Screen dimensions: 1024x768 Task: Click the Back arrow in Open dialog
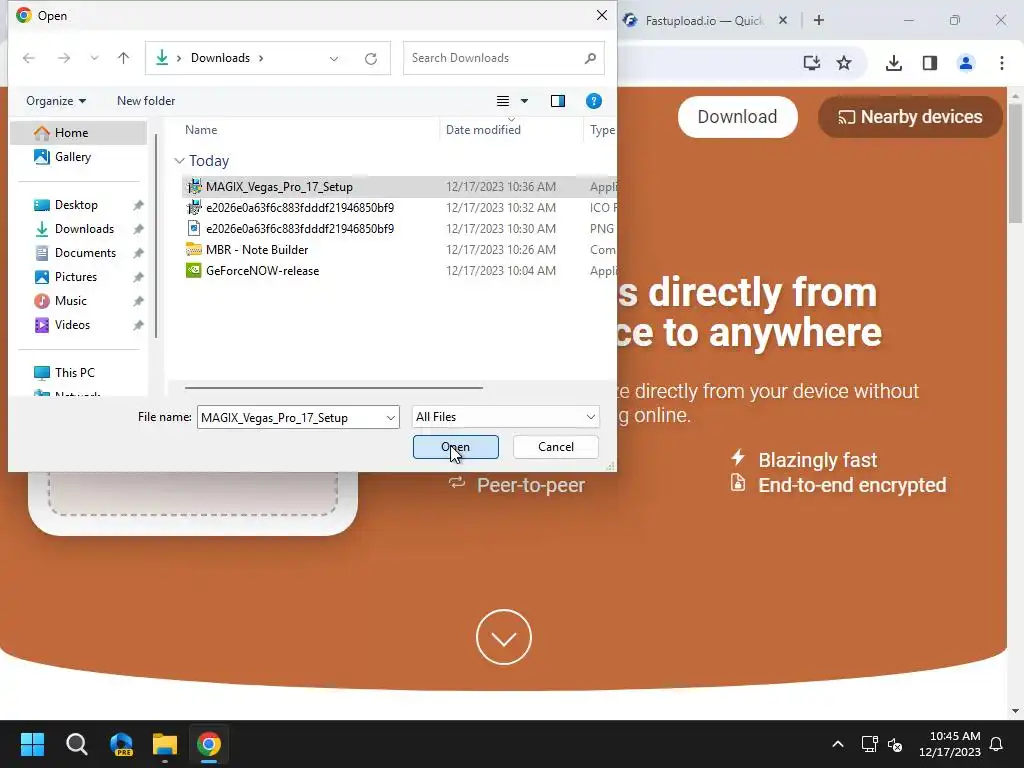(x=29, y=58)
